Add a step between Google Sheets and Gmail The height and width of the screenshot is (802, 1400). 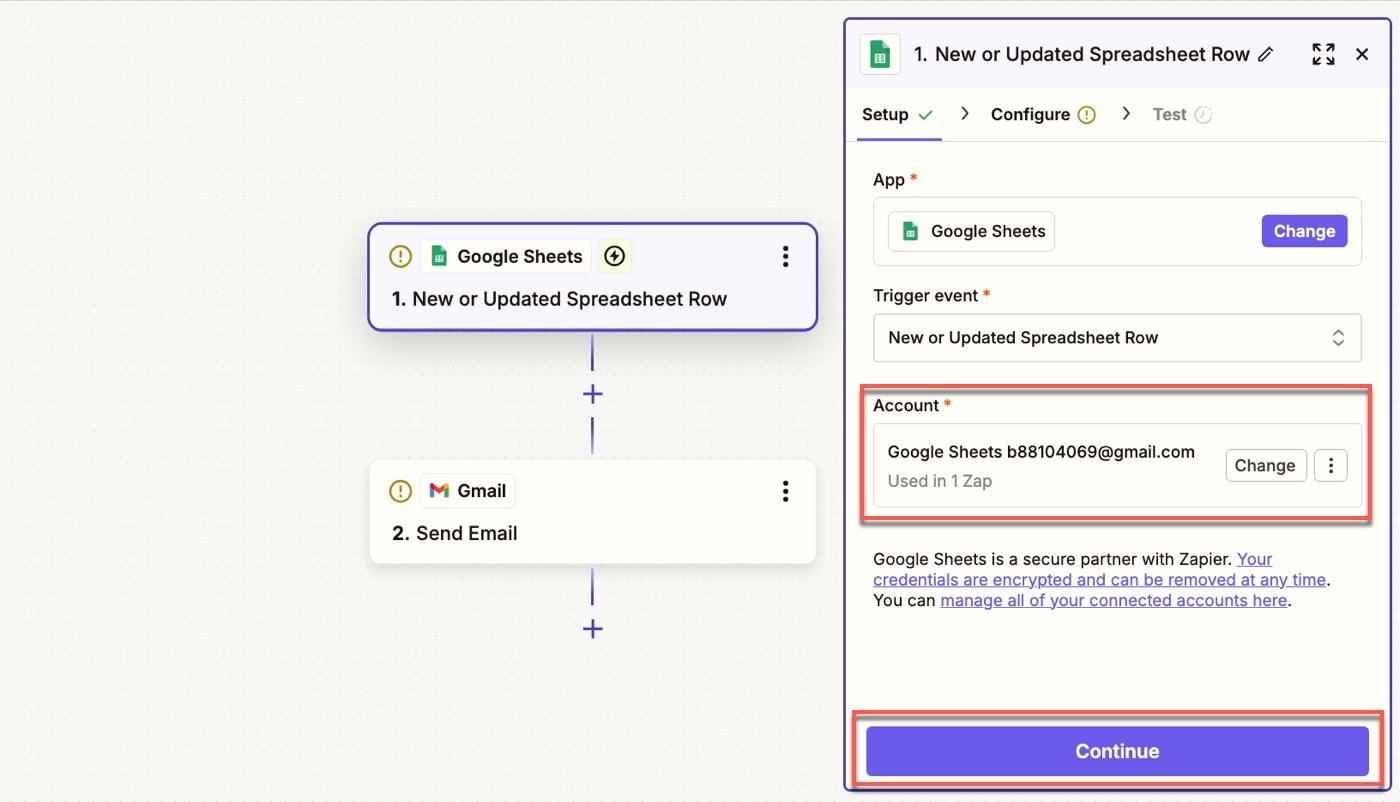[592, 394]
